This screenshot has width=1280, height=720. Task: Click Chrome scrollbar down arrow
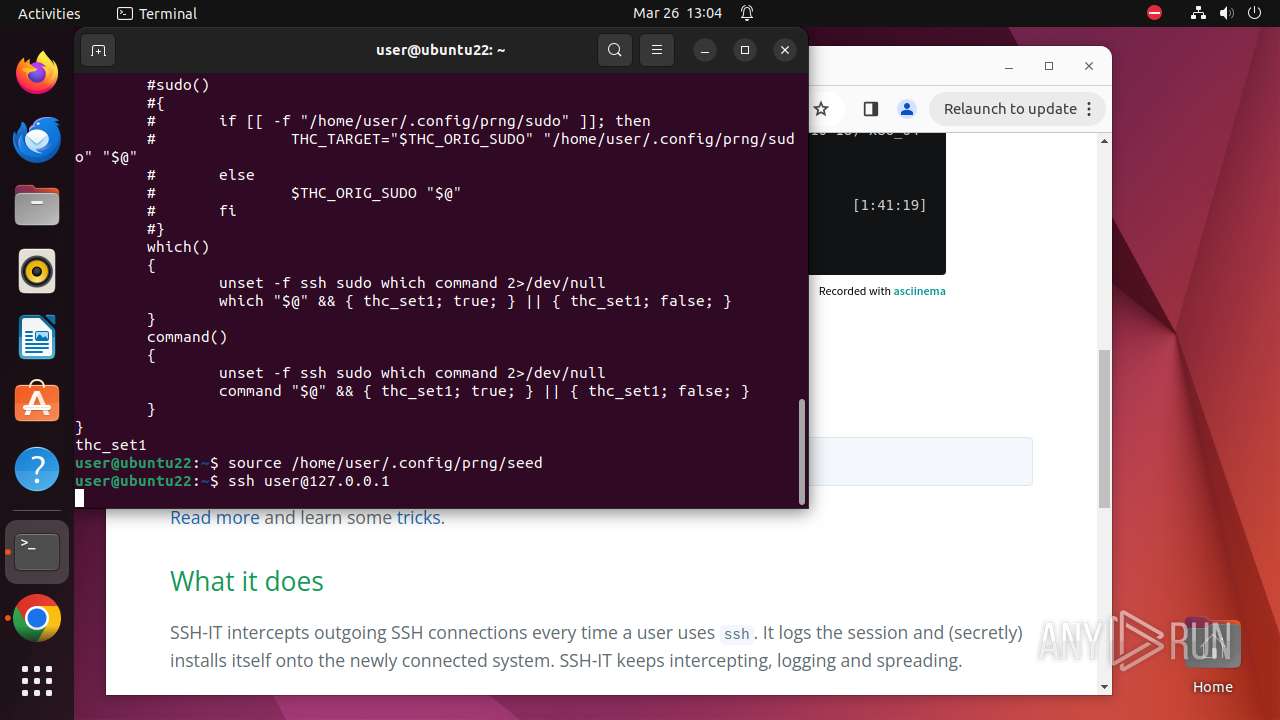tap(1104, 687)
